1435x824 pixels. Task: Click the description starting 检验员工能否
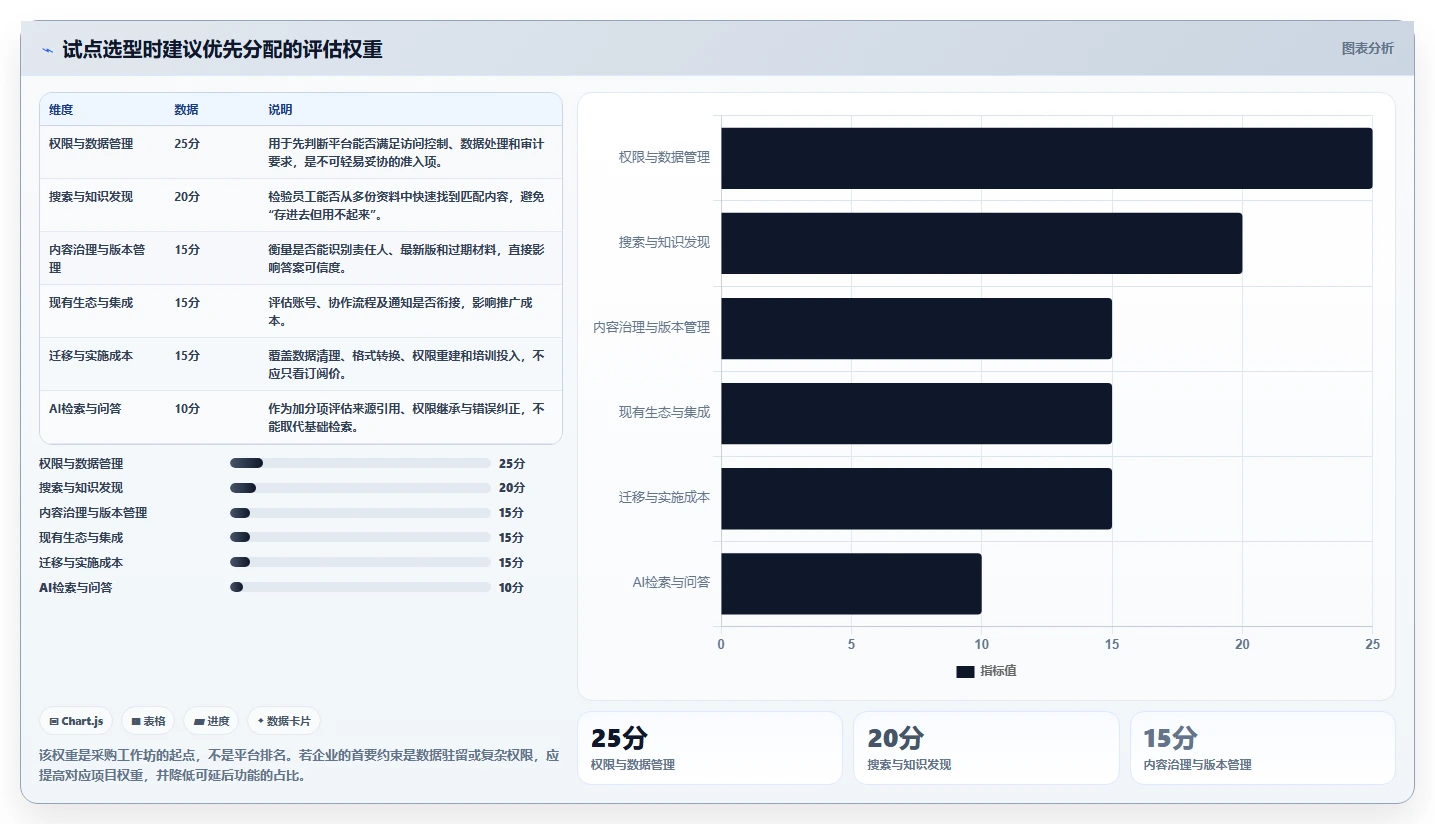[406, 205]
